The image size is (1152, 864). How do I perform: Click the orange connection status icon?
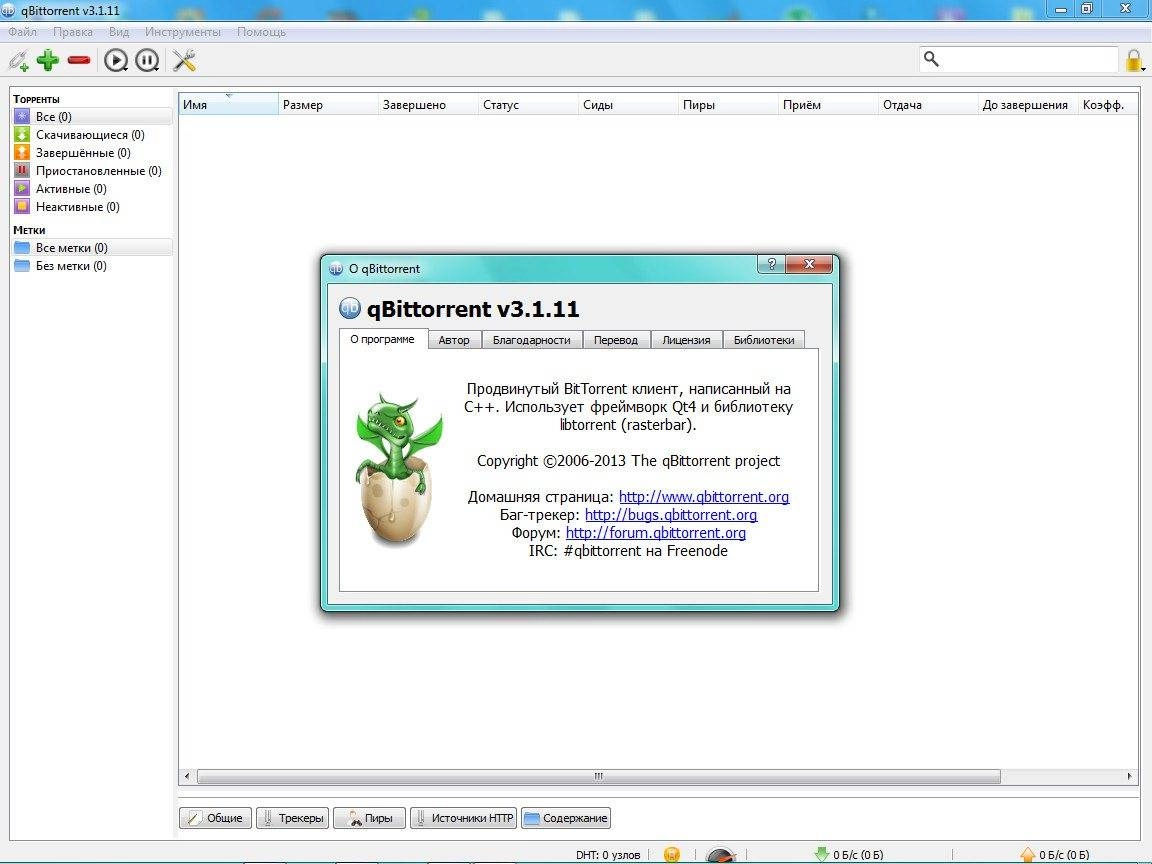pyautogui.click(x=672, y=855)
